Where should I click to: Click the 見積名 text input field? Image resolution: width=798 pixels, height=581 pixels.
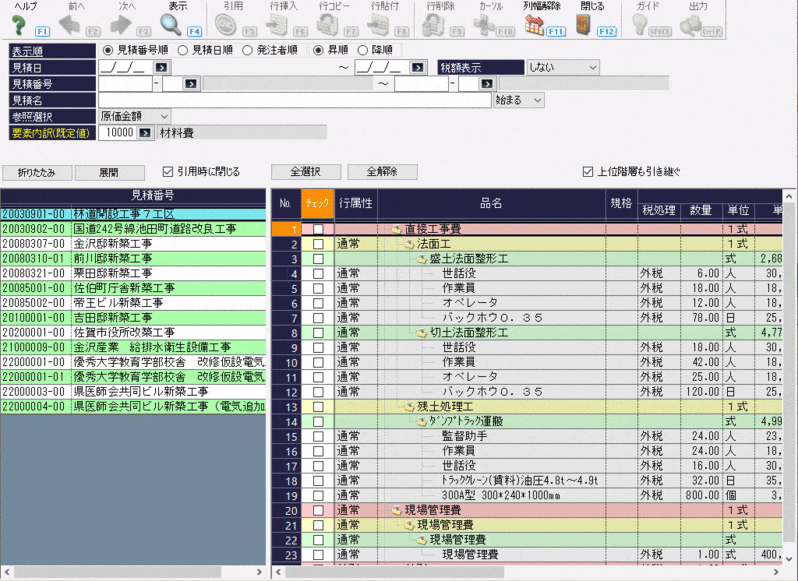(x=295, y=100)
